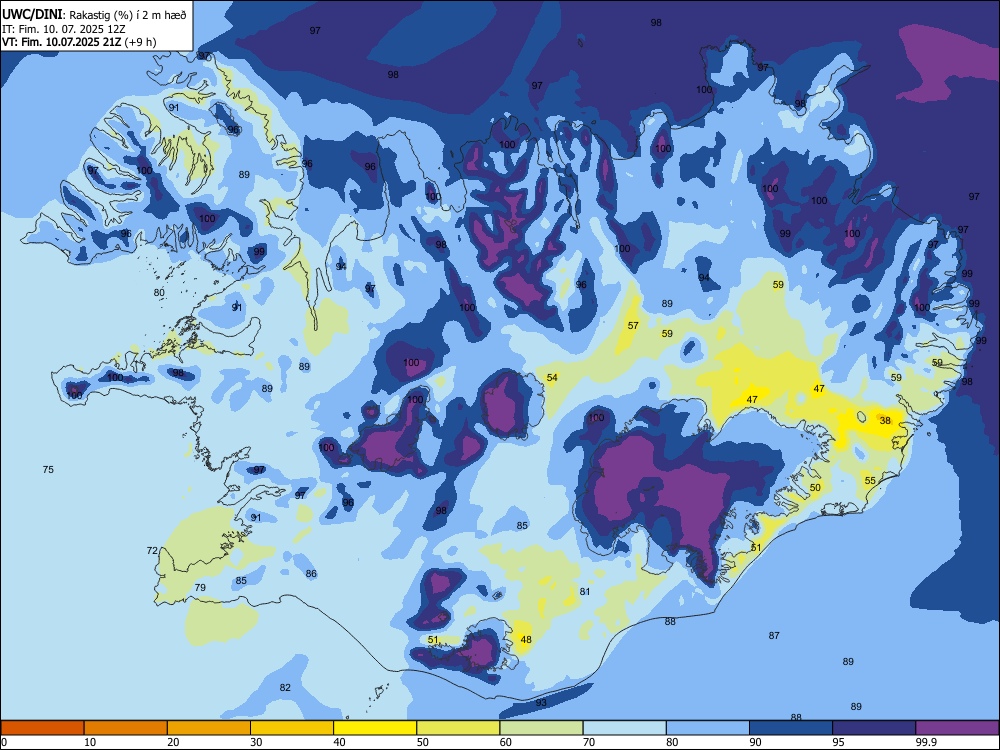The width and height of the screenshot is (1000, 750).
Task: Click the legend label 50
Action: pos(422,742)
